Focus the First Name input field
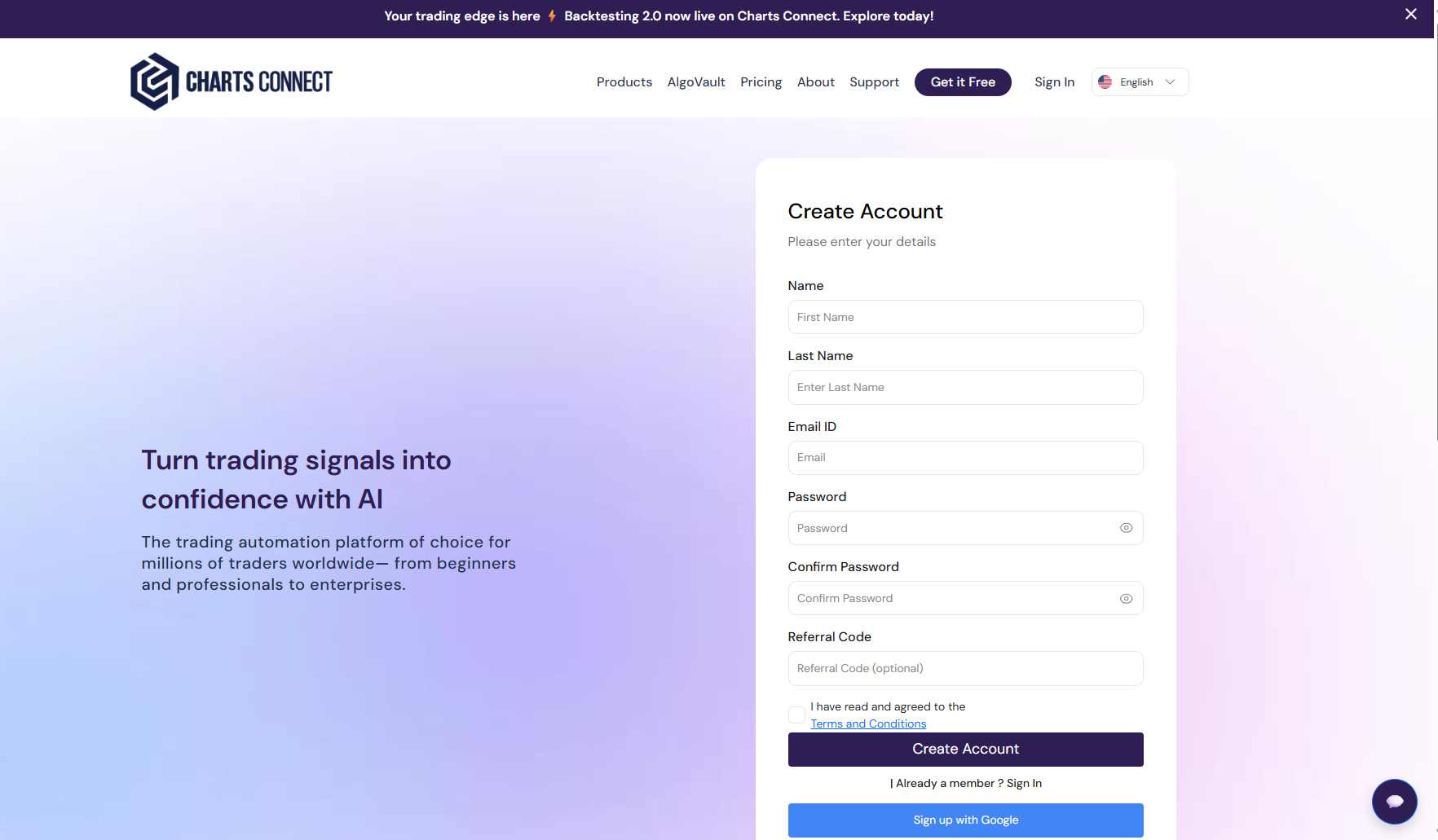1438x840 pixels. (965, 317)
